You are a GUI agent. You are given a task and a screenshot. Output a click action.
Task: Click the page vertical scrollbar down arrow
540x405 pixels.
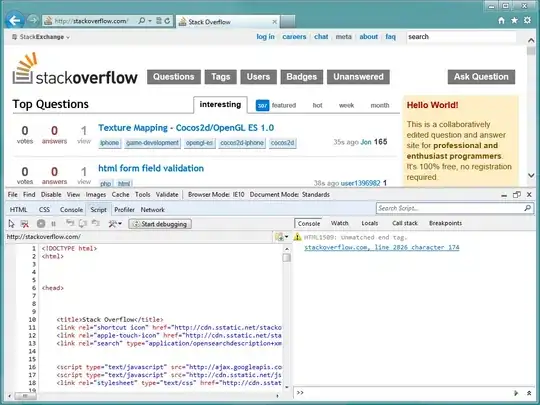531,175
